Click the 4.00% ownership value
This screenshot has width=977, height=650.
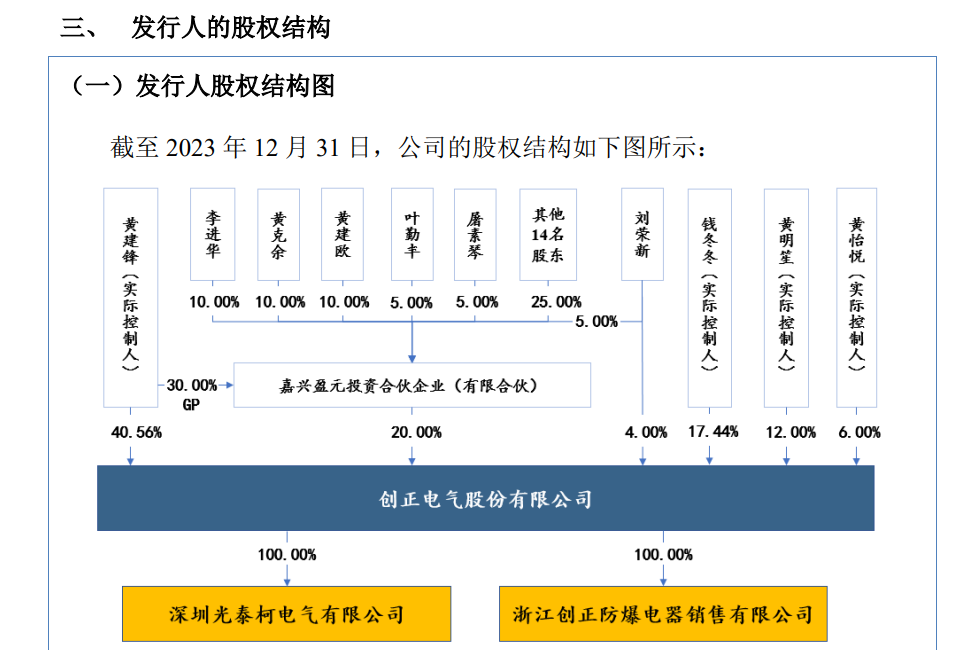pyautogui.click(x=646, y=433)
